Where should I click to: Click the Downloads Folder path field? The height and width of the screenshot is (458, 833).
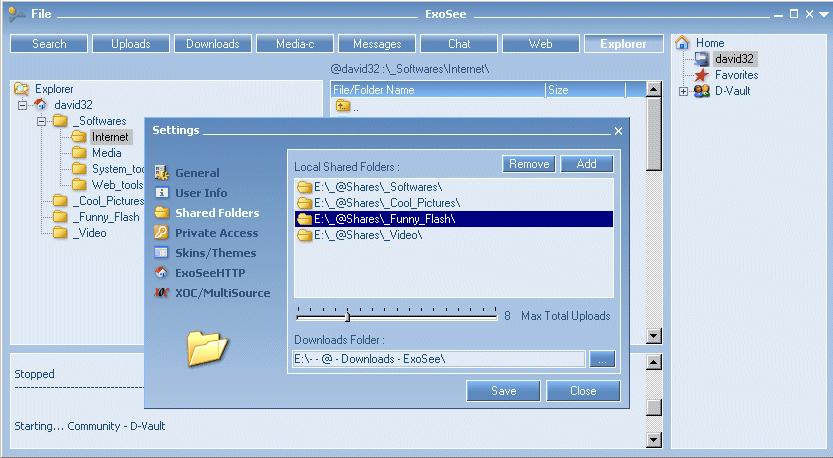pyautogui.click(x=438, y=359)
